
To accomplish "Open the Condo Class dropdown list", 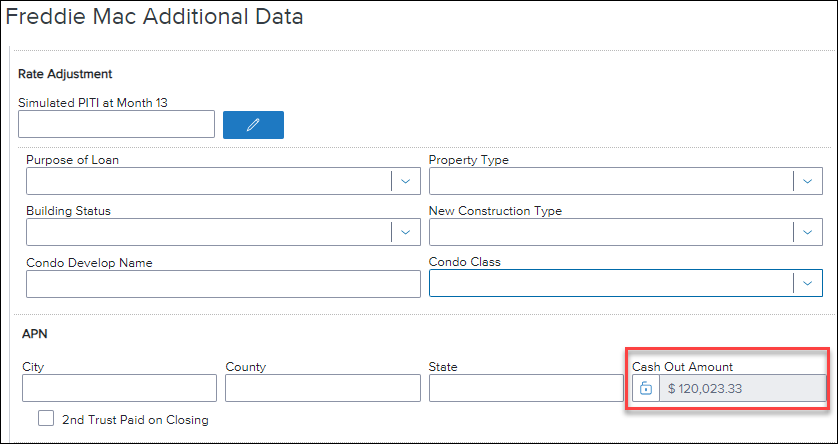I will (x=626, y=283).
